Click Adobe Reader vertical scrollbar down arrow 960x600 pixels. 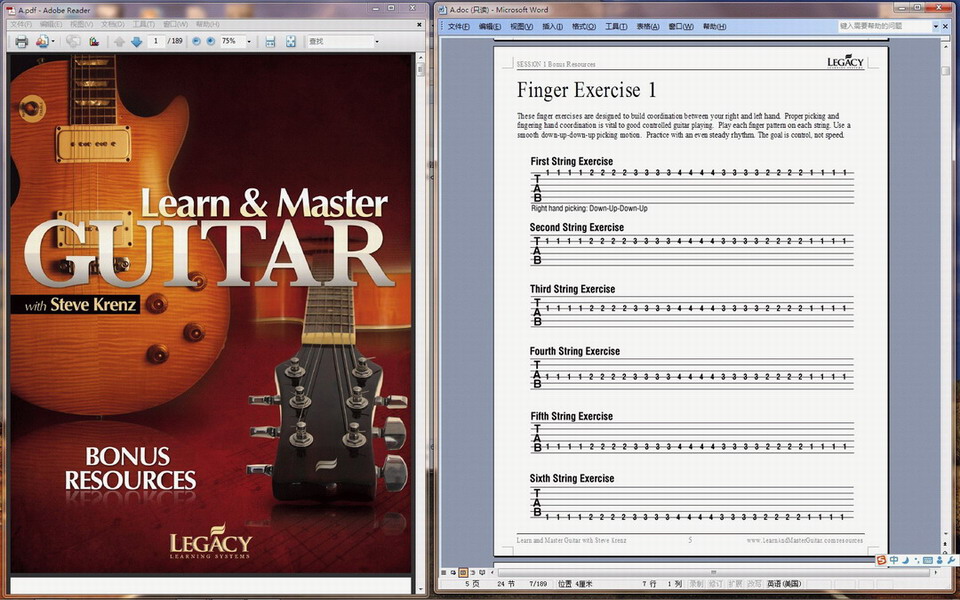[x=420, y=590]
